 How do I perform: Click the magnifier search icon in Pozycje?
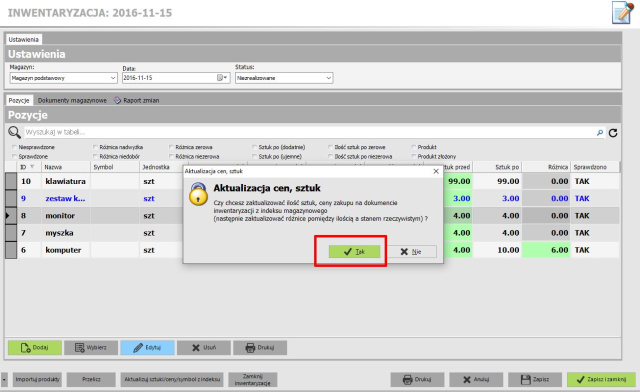coord(14,132)
